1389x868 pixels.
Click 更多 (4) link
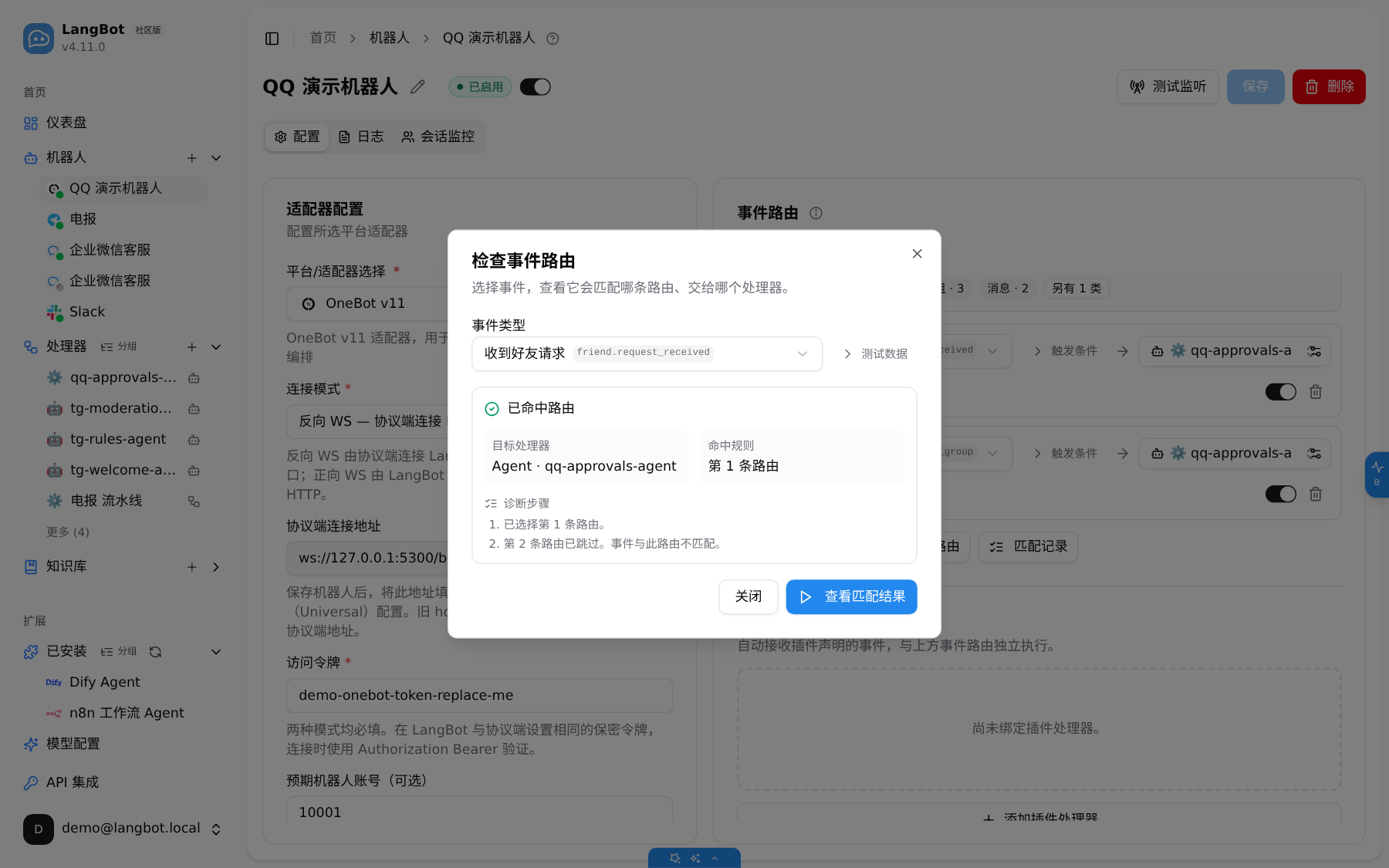point(68,532)
